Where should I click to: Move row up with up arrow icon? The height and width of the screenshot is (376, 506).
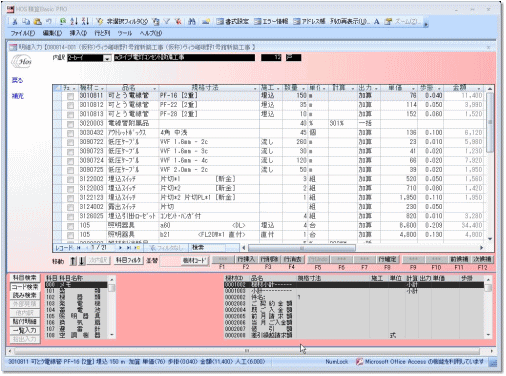[73, 261]
